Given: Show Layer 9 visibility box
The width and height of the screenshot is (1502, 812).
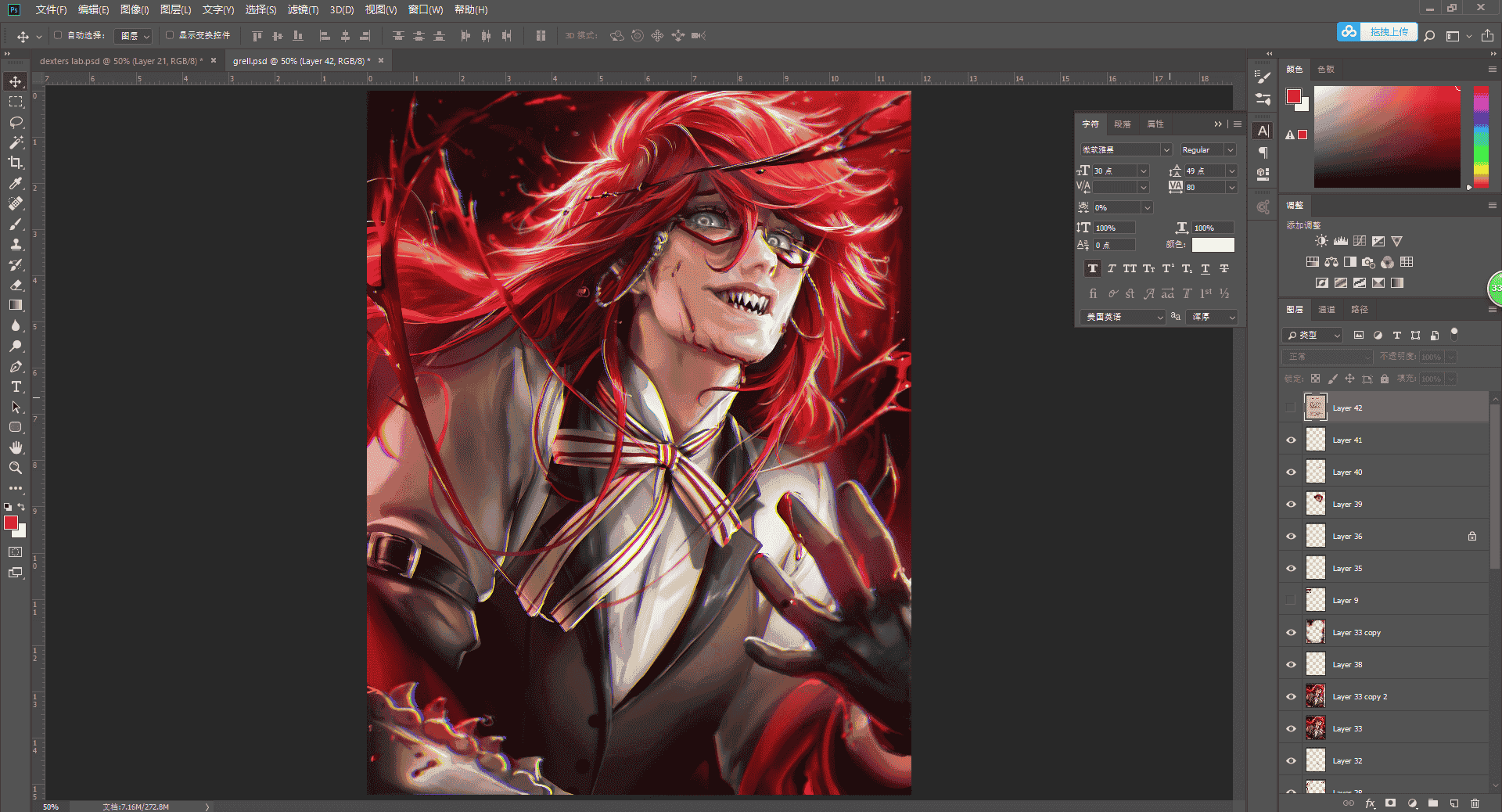Looking at the screenshot, I should click(1291, 601).
